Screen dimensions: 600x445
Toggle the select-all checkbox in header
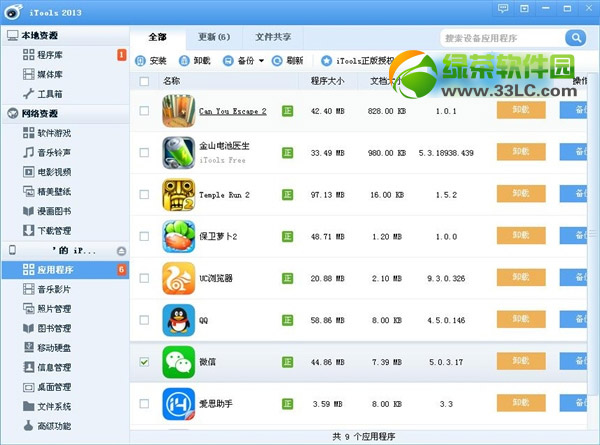point(144,80)
